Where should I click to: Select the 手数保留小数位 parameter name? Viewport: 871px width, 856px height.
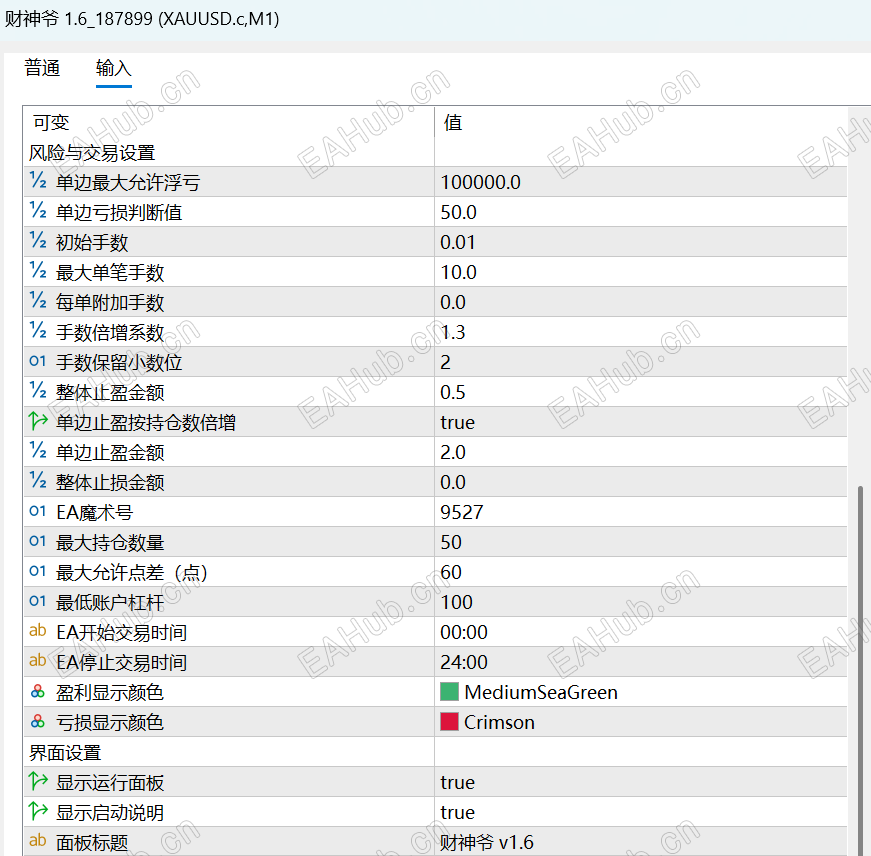(119, 363)
